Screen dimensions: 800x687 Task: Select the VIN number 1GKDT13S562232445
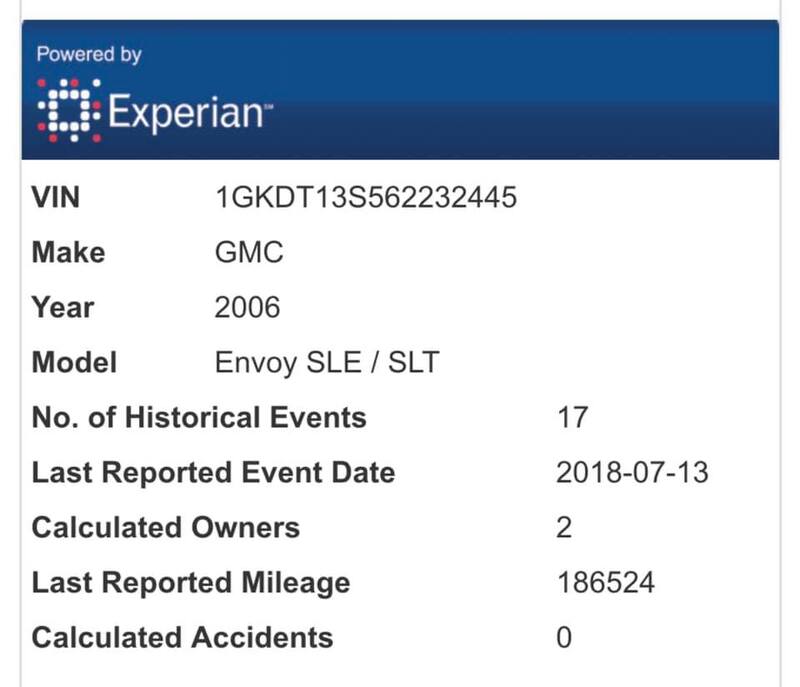pyautogui.click(x=366, y=197)
